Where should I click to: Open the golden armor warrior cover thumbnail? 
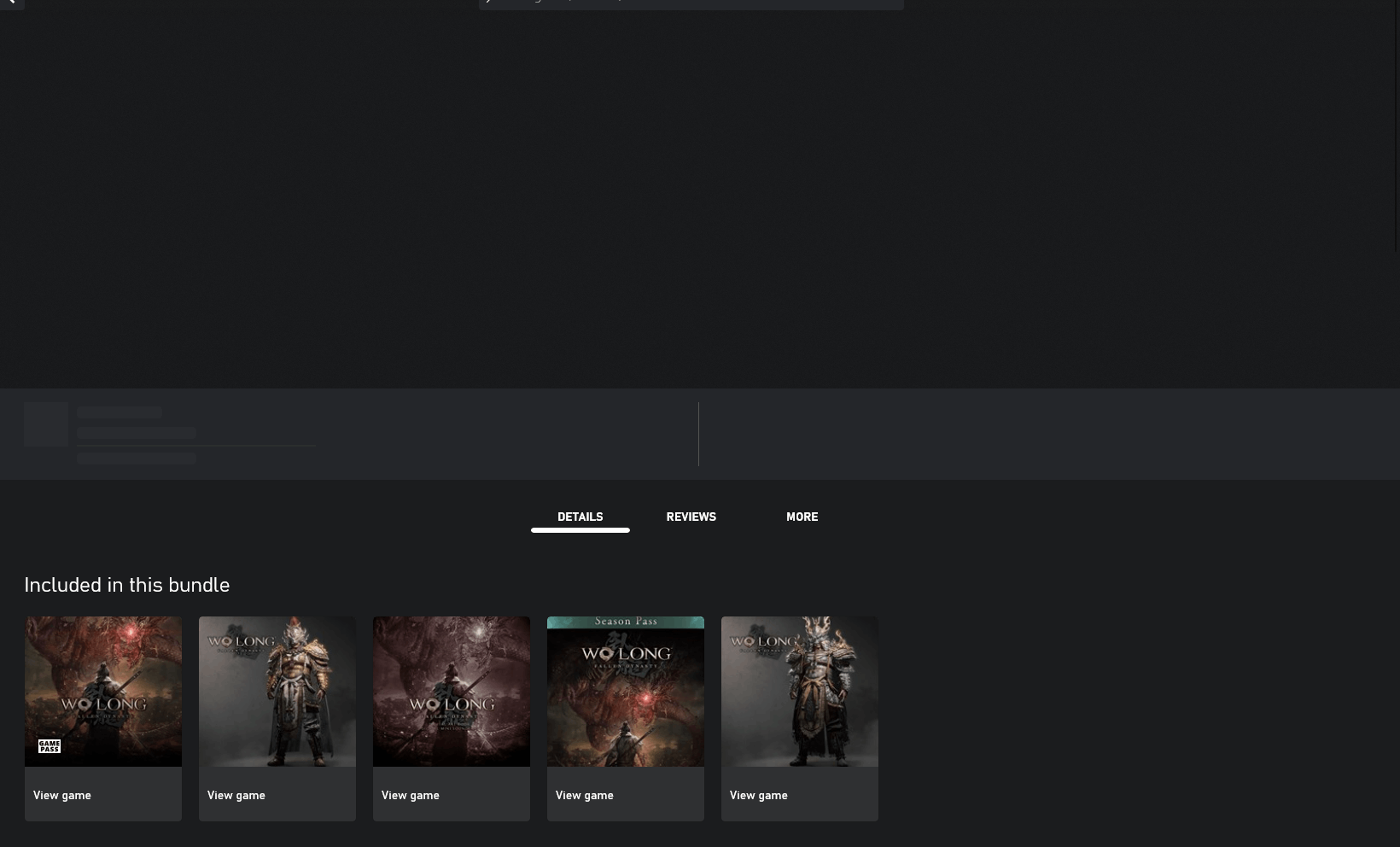point(277,691)
